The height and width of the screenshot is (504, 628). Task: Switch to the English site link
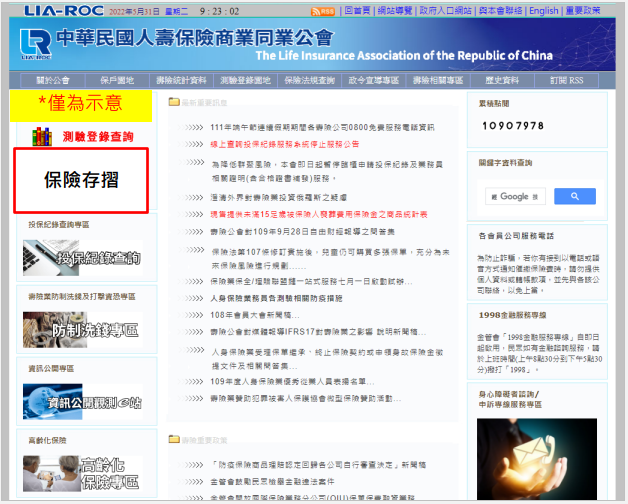click(x=543, y=11)
